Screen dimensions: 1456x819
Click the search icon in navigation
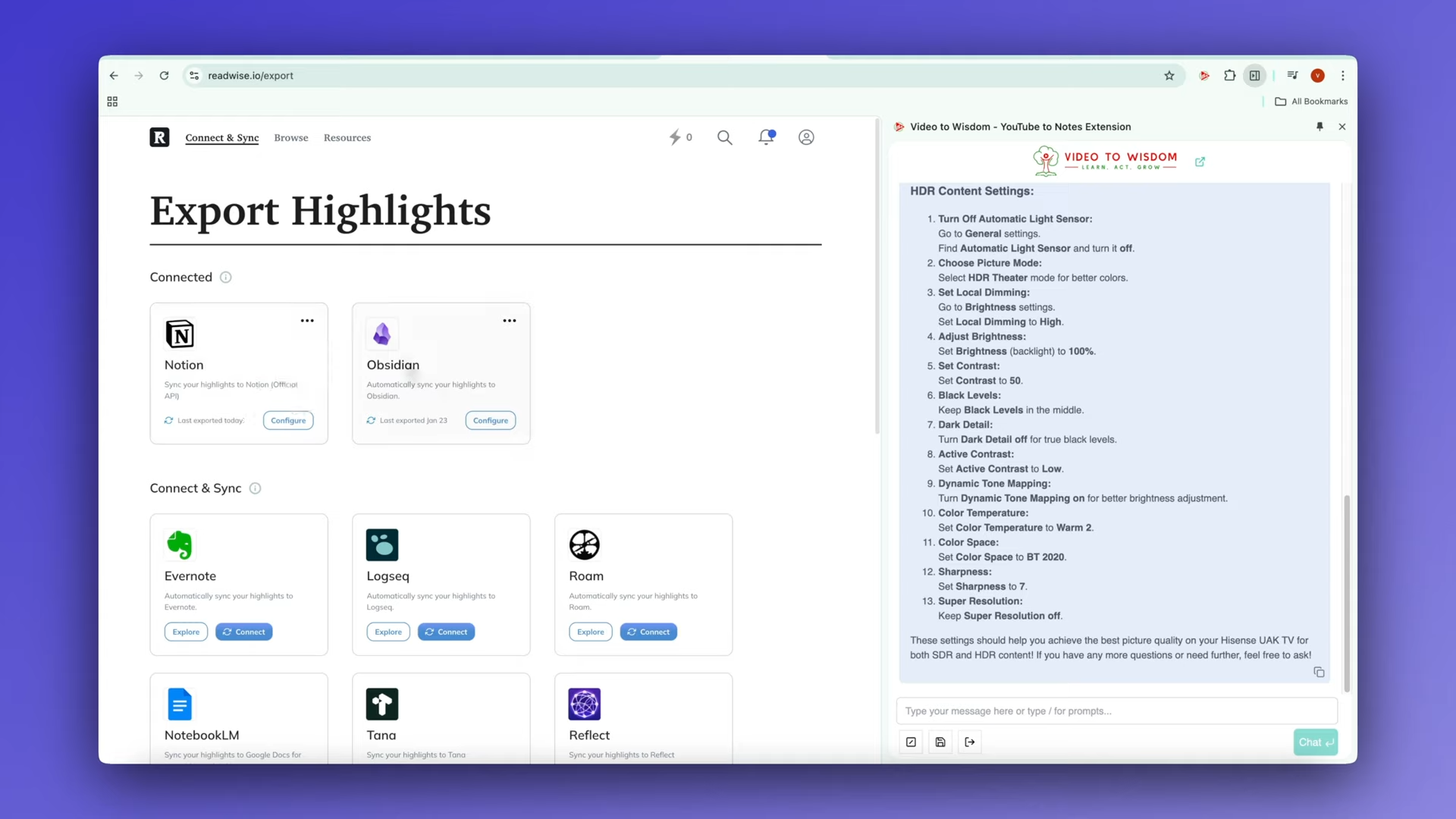724,137
